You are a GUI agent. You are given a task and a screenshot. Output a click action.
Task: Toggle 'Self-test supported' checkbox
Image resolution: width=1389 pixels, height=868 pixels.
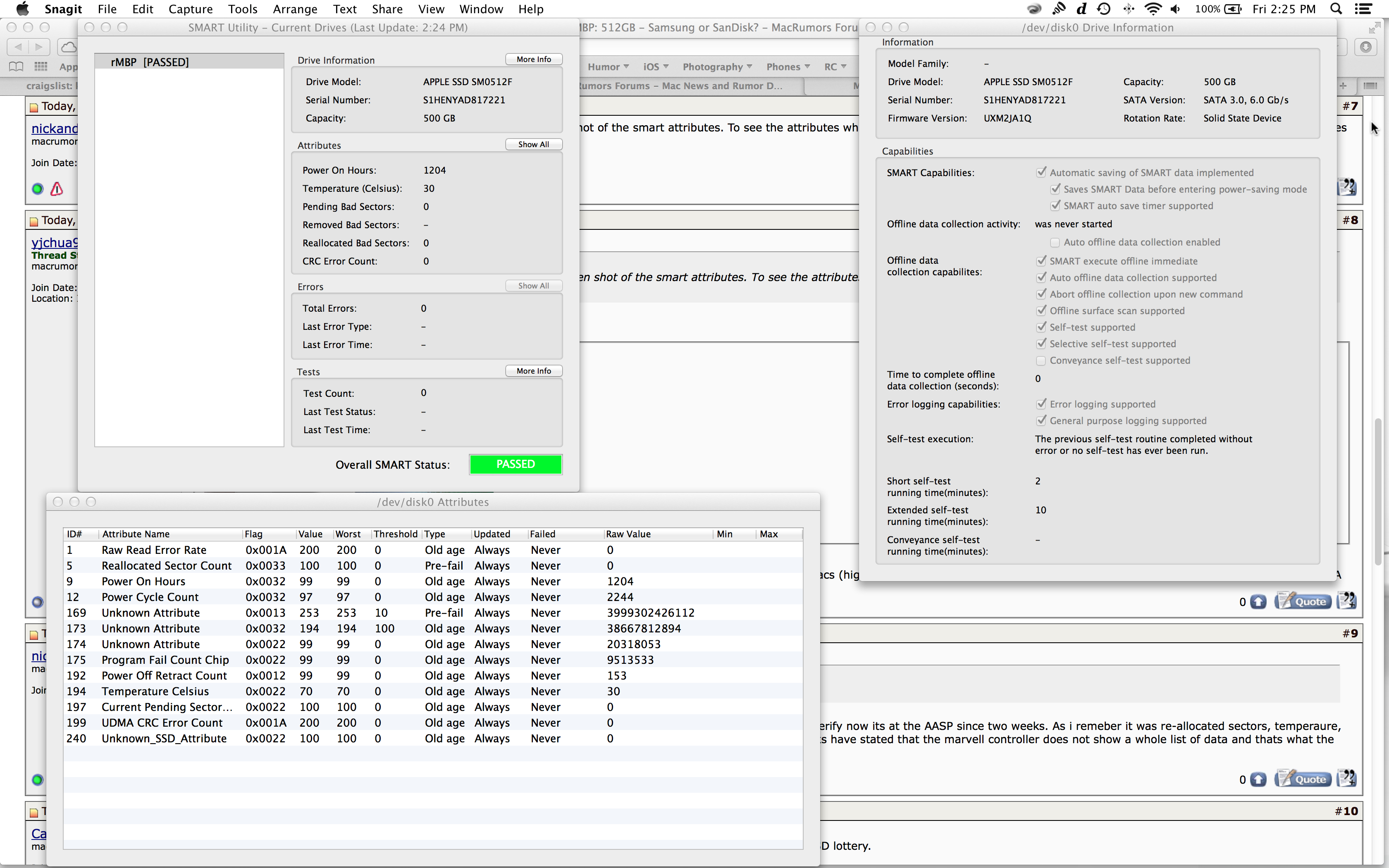click(1041, 327)
